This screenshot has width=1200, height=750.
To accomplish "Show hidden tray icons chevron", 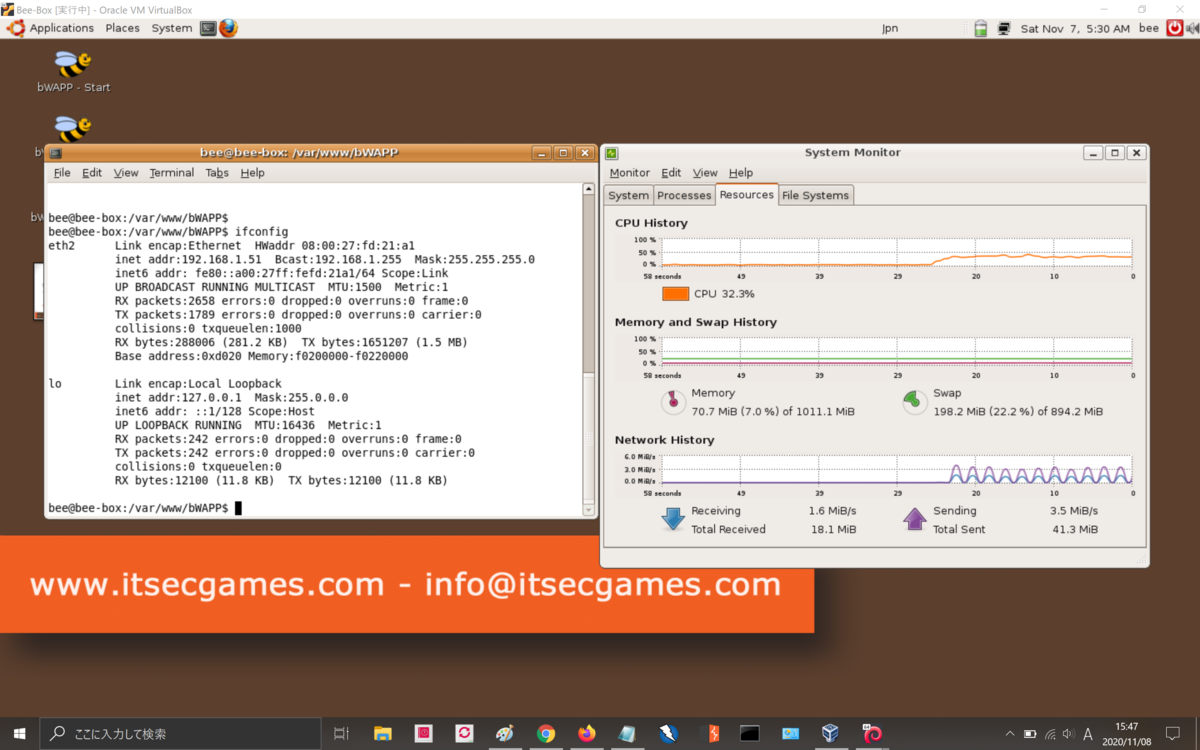I will coord(1010,734).
